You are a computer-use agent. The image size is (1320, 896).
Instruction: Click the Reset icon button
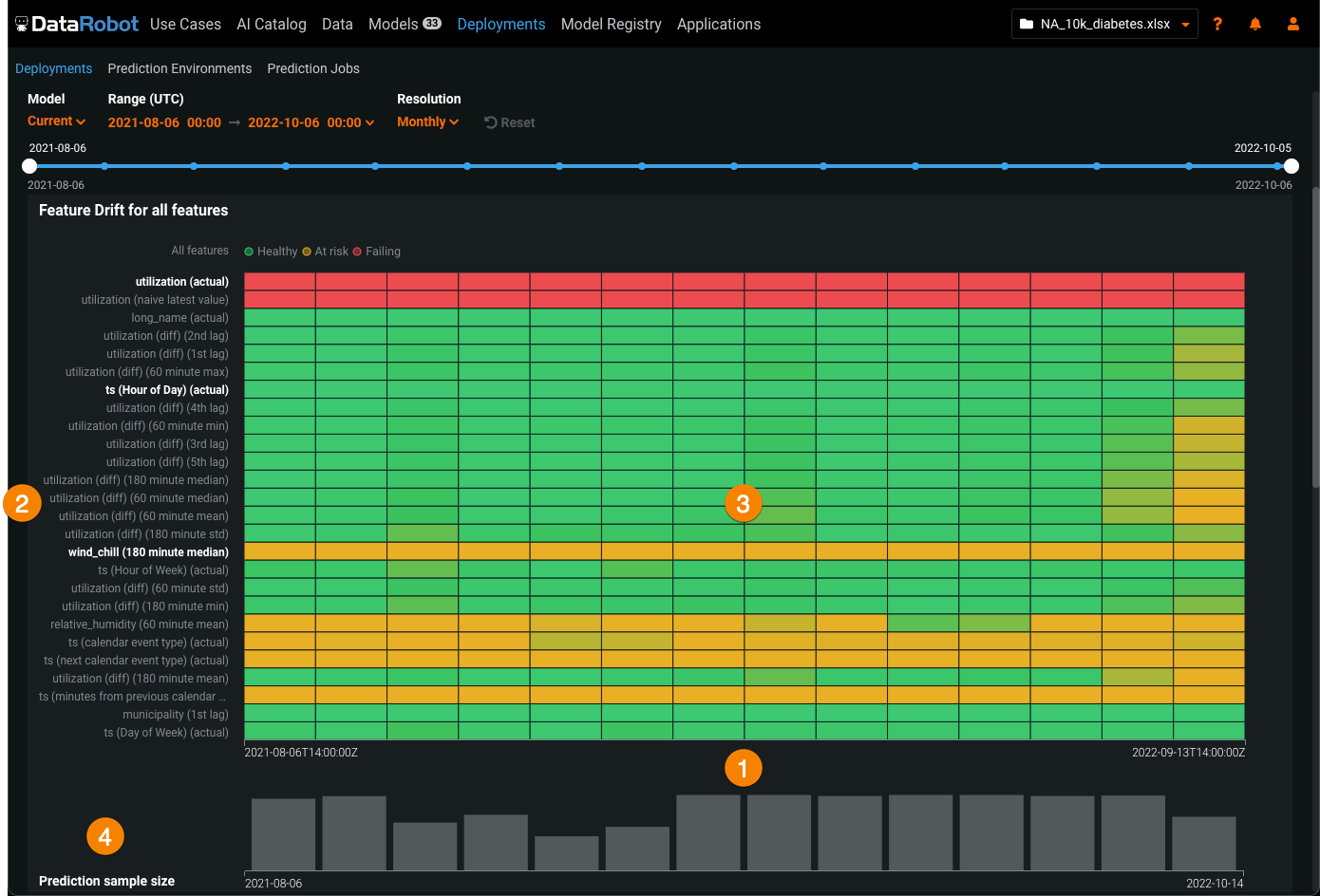(491, 122)
